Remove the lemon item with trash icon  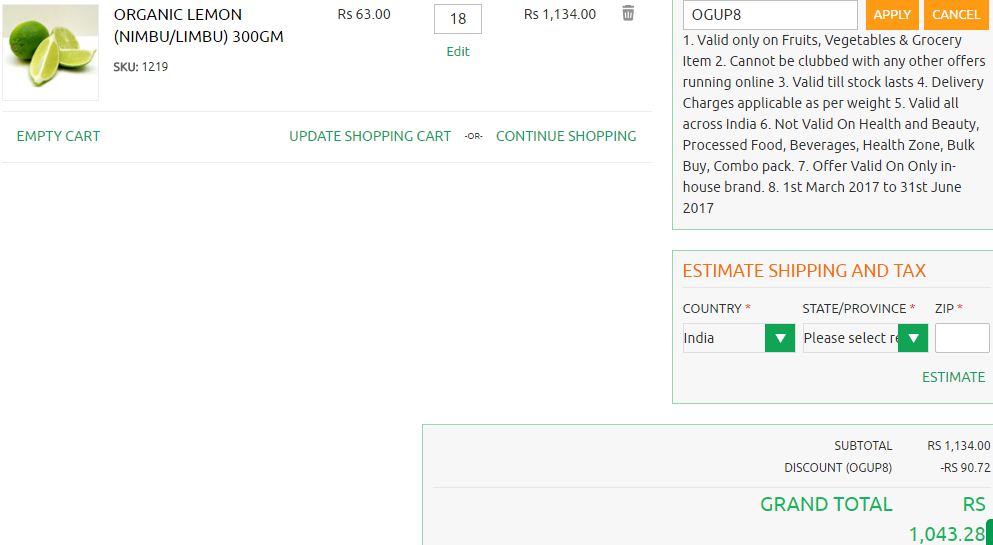click(x=628, y=14)
